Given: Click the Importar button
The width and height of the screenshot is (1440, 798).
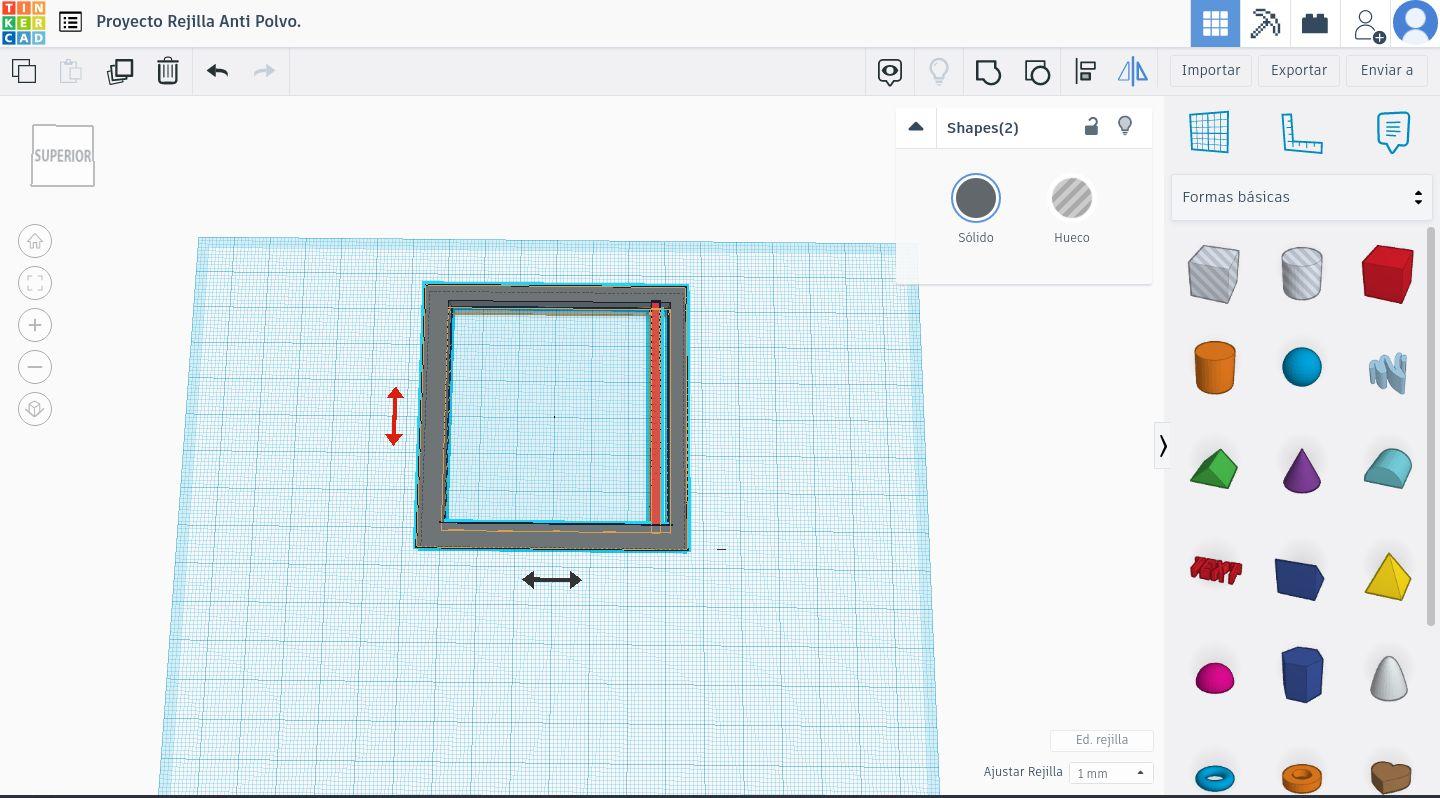Looking at the screenshot, I should (x=1210, y=70).
